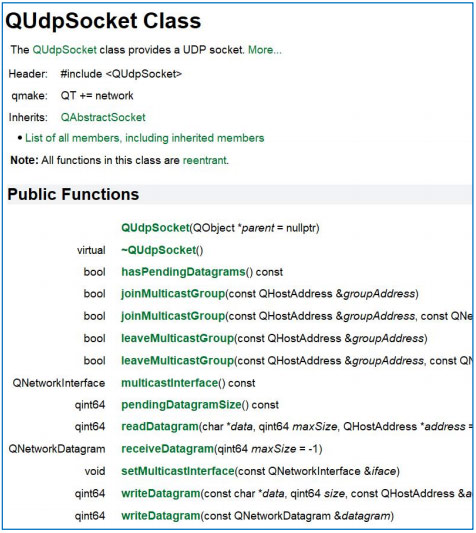Open the QUdpSocket link in the class description
Screen dimensions: 476x533
pyautogui.click(x=65, y=50)
